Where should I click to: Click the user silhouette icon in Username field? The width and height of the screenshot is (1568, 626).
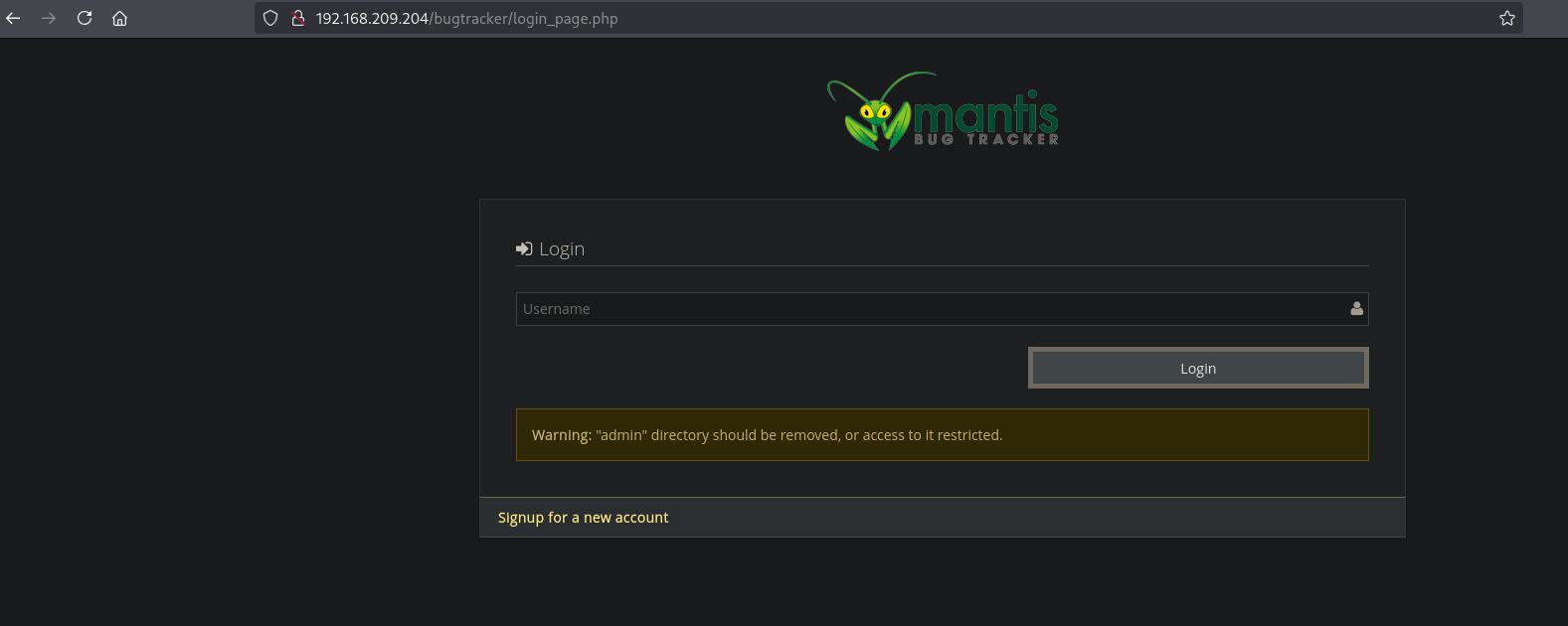1356,309
